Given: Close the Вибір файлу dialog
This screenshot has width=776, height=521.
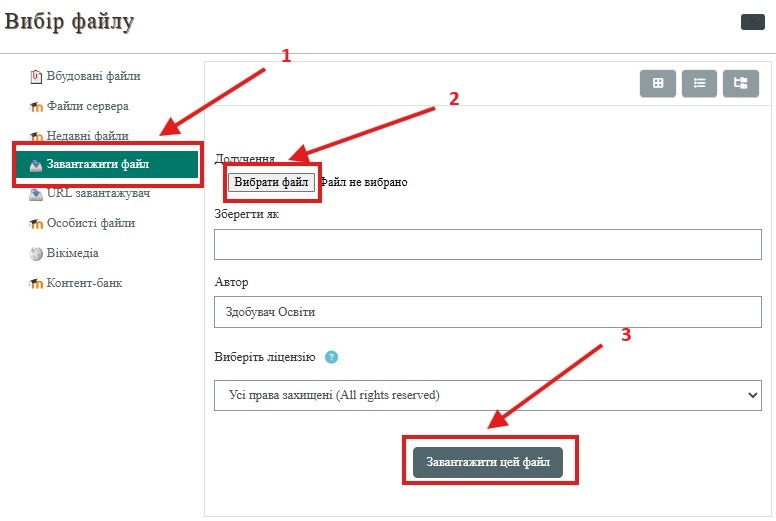Looking at the screenshot, I should pyautogui.click(x=753, y=22).
